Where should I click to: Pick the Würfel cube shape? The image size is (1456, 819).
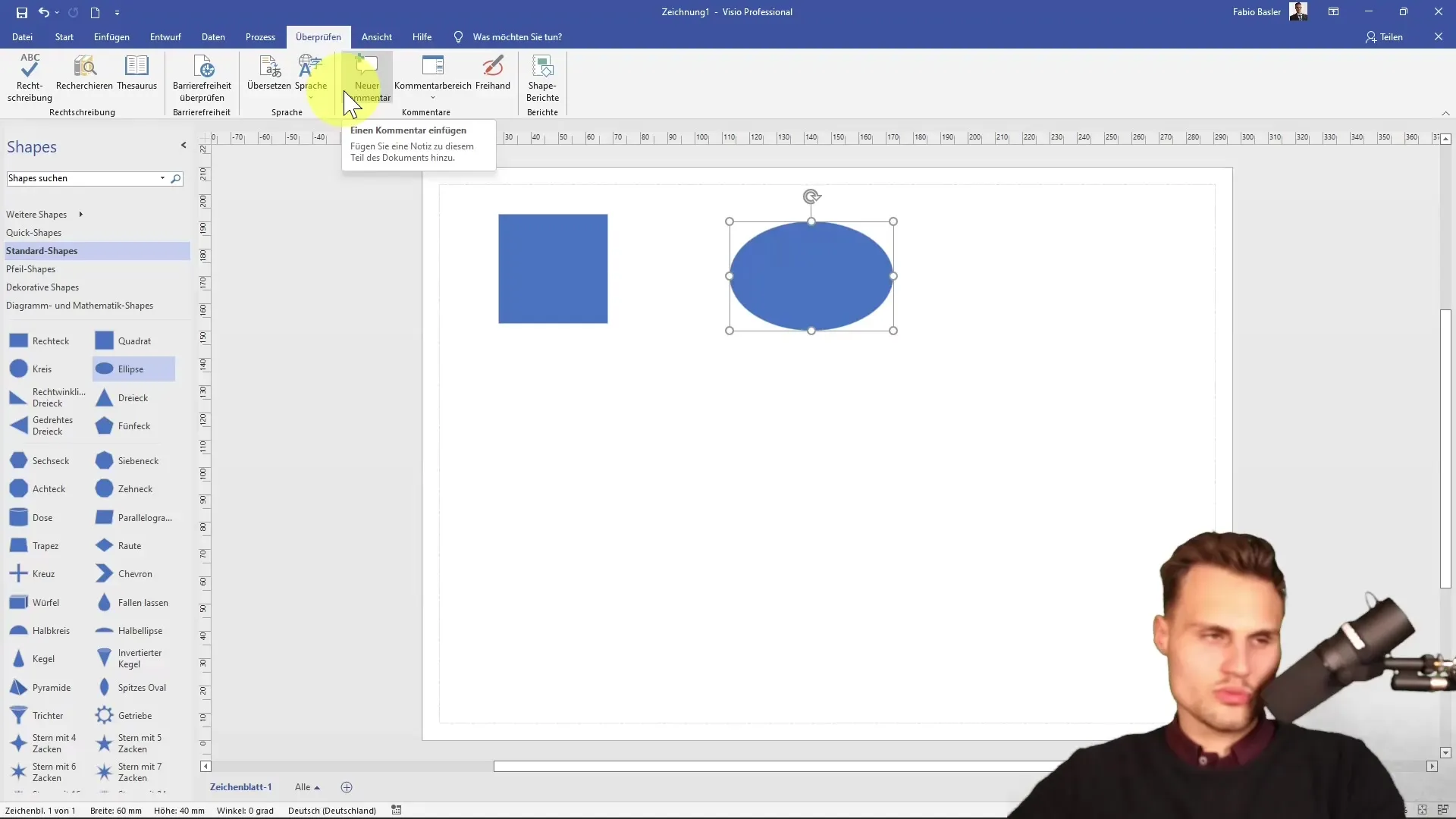click(x=34, y=603)
